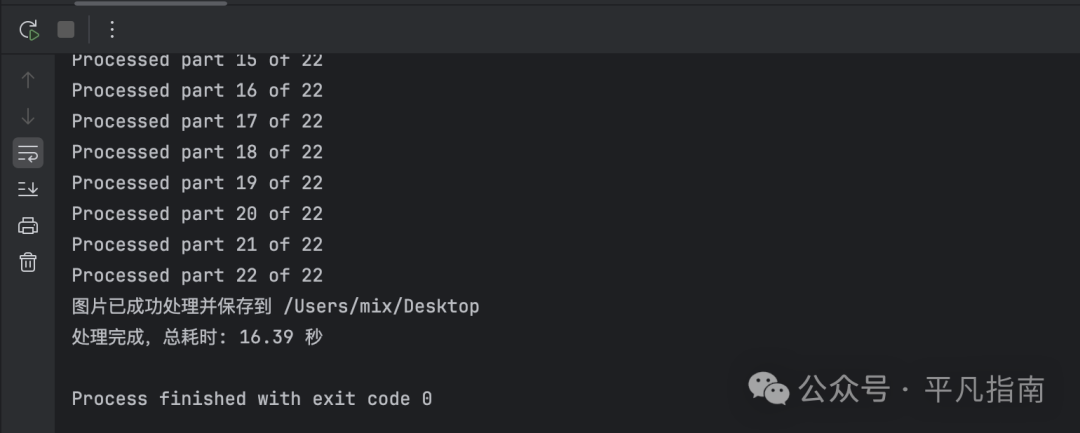Viewport: 1080px width, 433px height.
Task: Rerun the program with the rerun icon
Action: [x=29, y=30]
